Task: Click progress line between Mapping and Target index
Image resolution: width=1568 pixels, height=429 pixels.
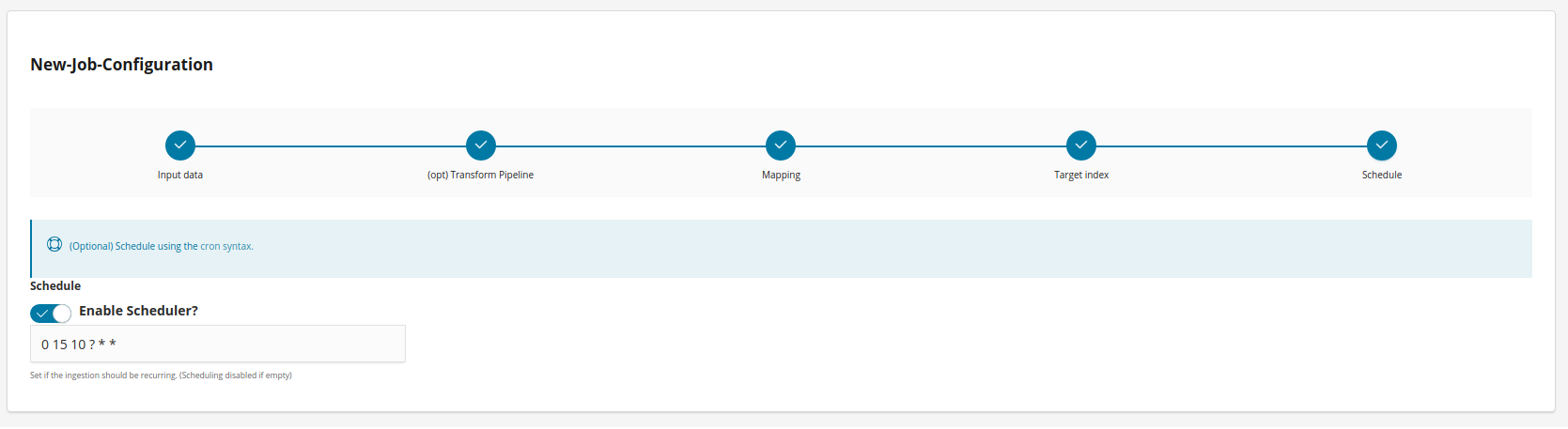Action: tap(931, 146)
